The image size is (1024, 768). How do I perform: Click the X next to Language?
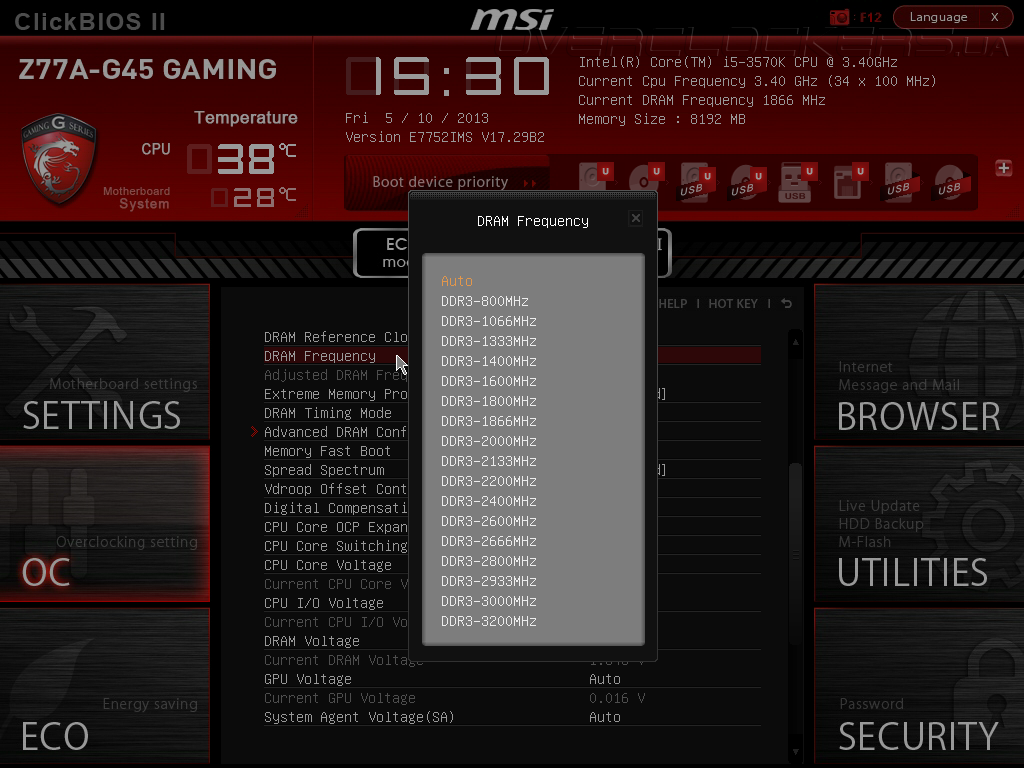pyautogui.click(x=994, y=17)
